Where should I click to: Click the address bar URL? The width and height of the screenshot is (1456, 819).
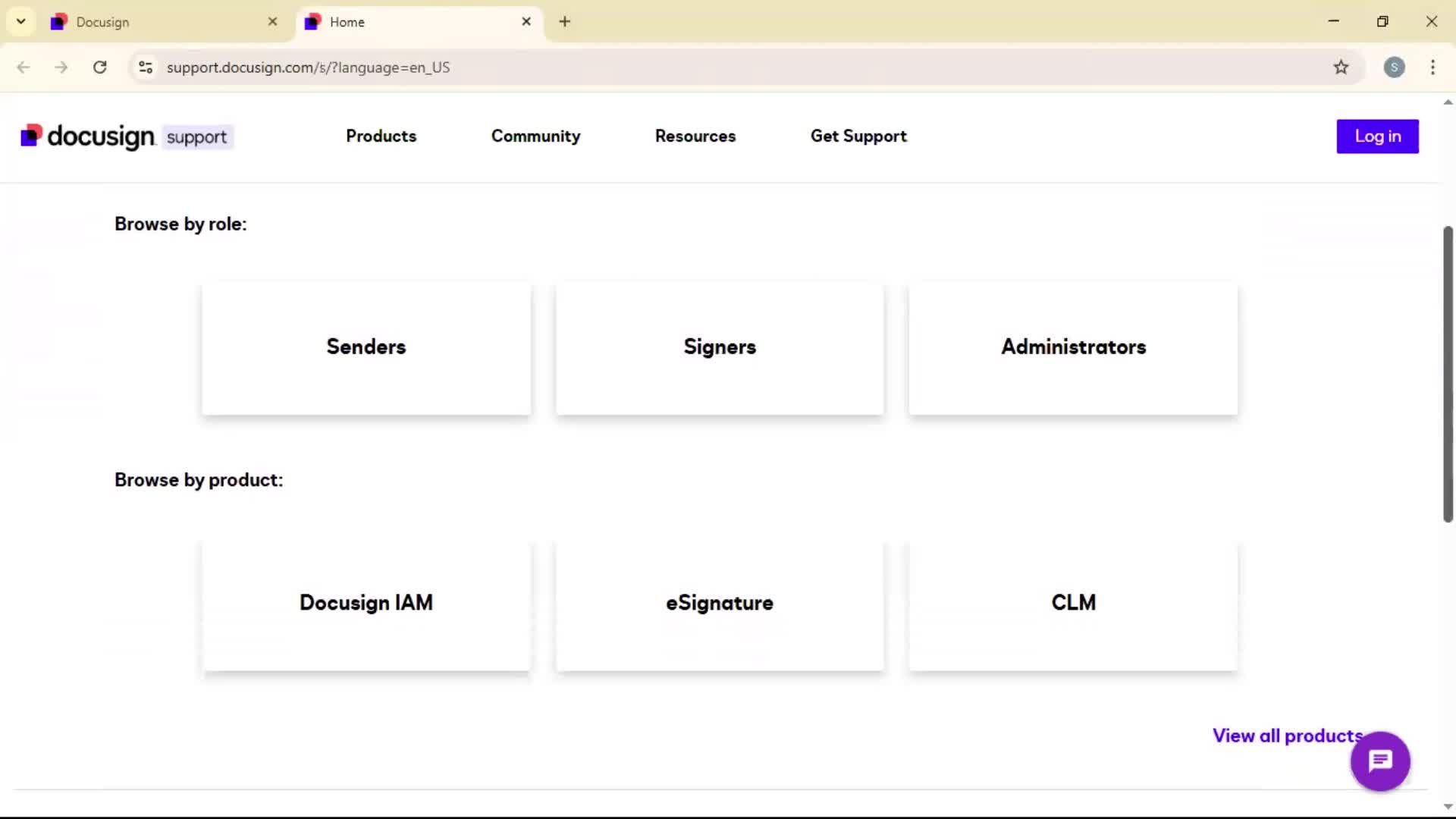(x=308, y=67)
